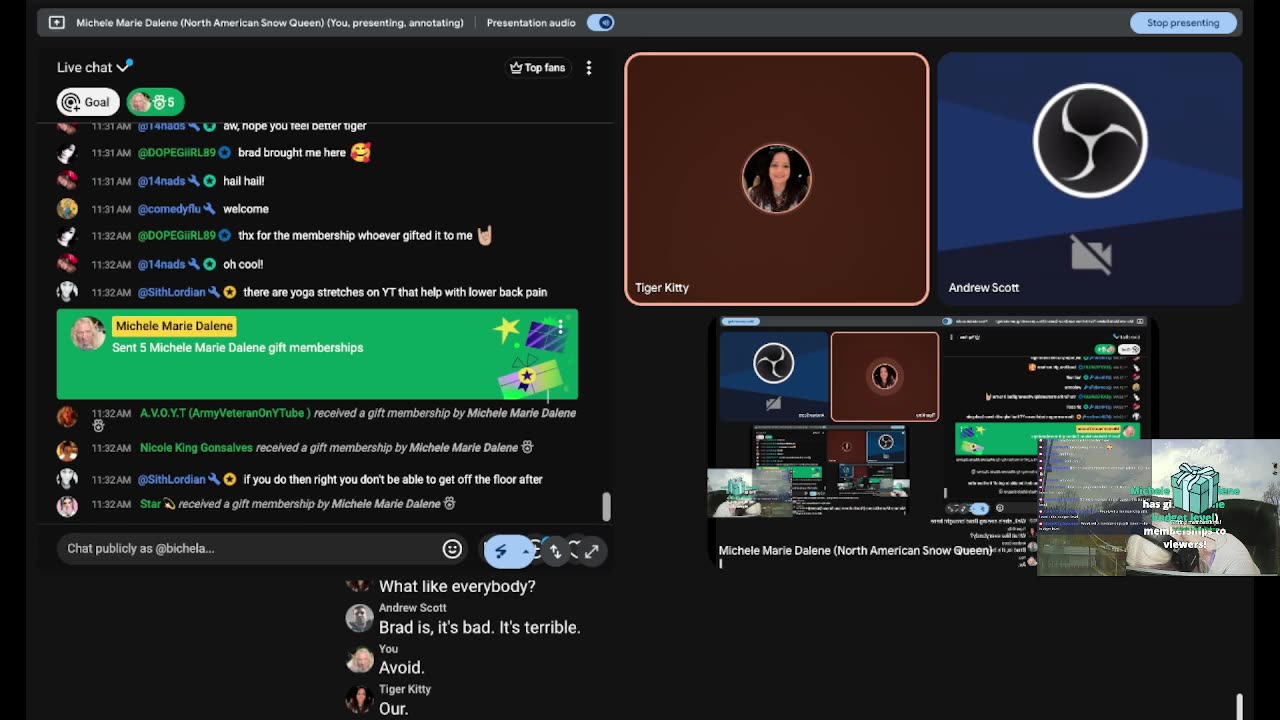Click the Stop presenting button
The height and width of the screenshot is (720, 1280).
pos(1183,22)
